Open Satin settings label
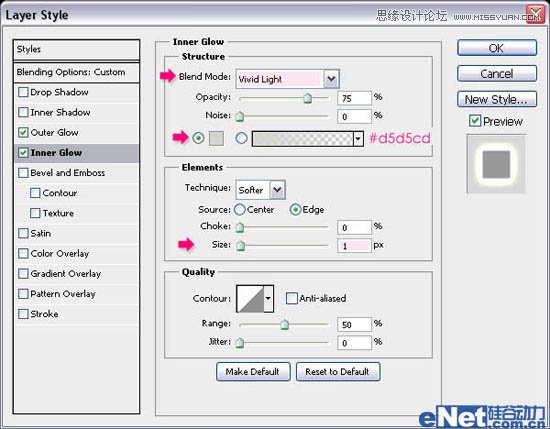The width and height of the screenshot is (550, 429). click(x=41, y=233)
